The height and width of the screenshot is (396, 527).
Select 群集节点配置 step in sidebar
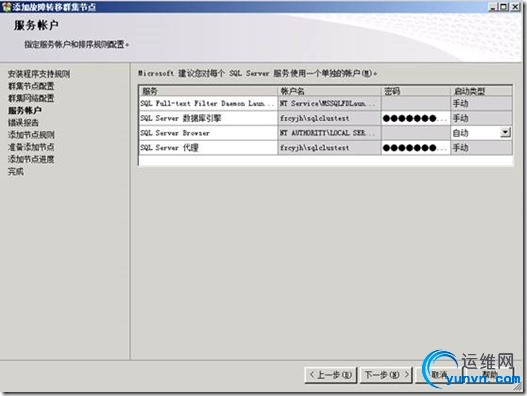(x=31, y=86)
